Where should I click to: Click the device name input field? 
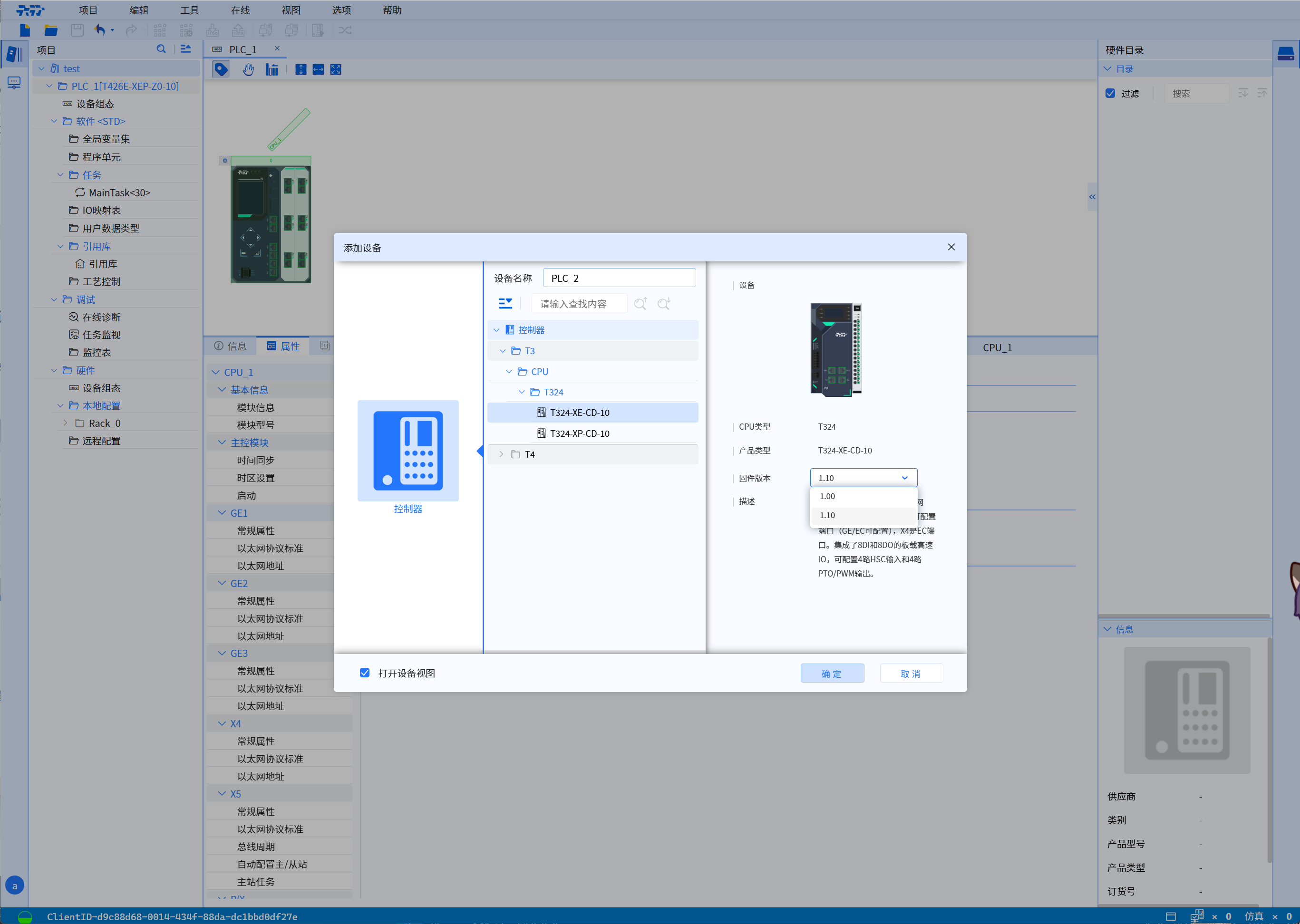[619, 278]
